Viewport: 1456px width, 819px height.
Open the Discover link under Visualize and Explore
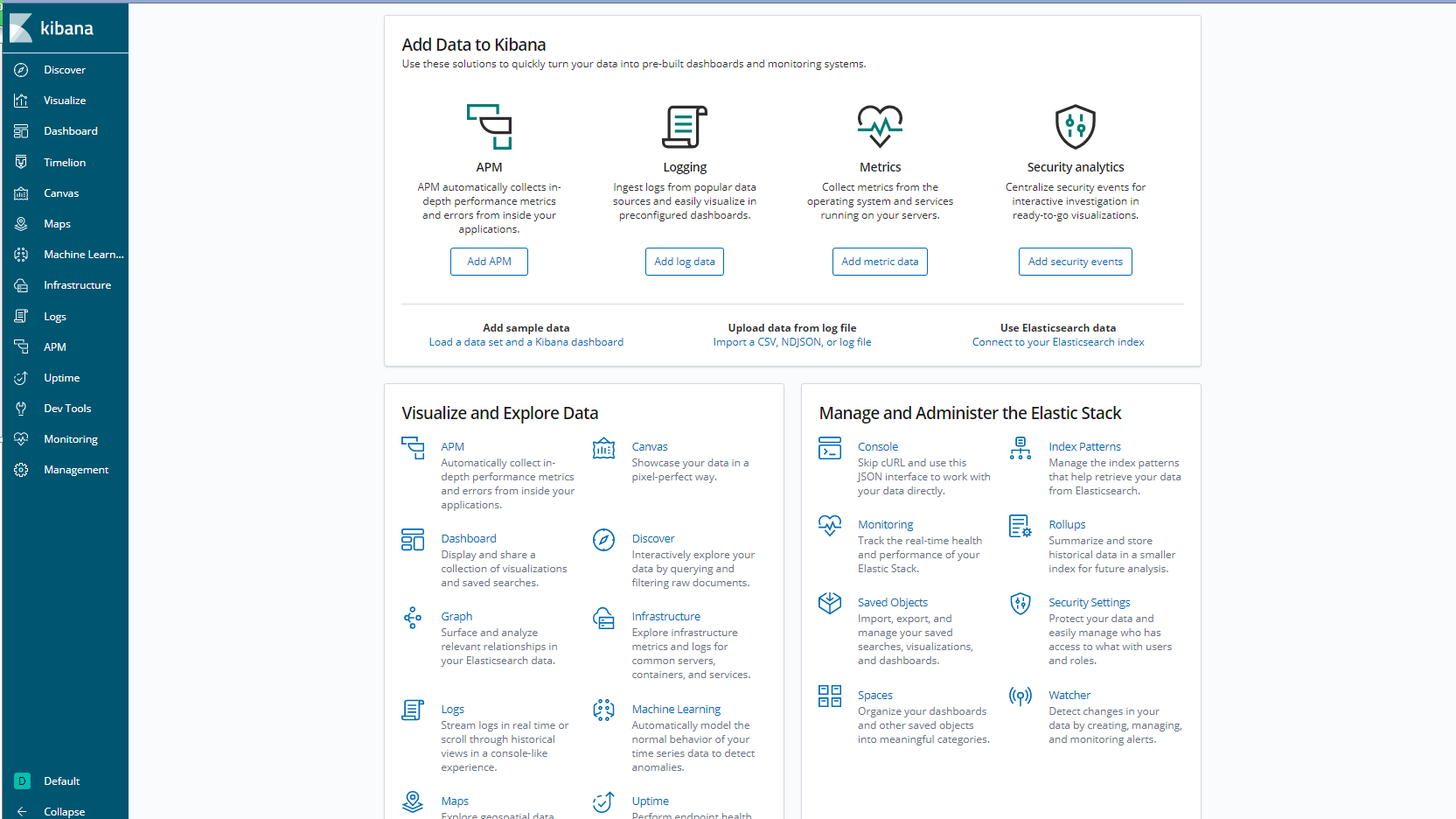point(653,539)
